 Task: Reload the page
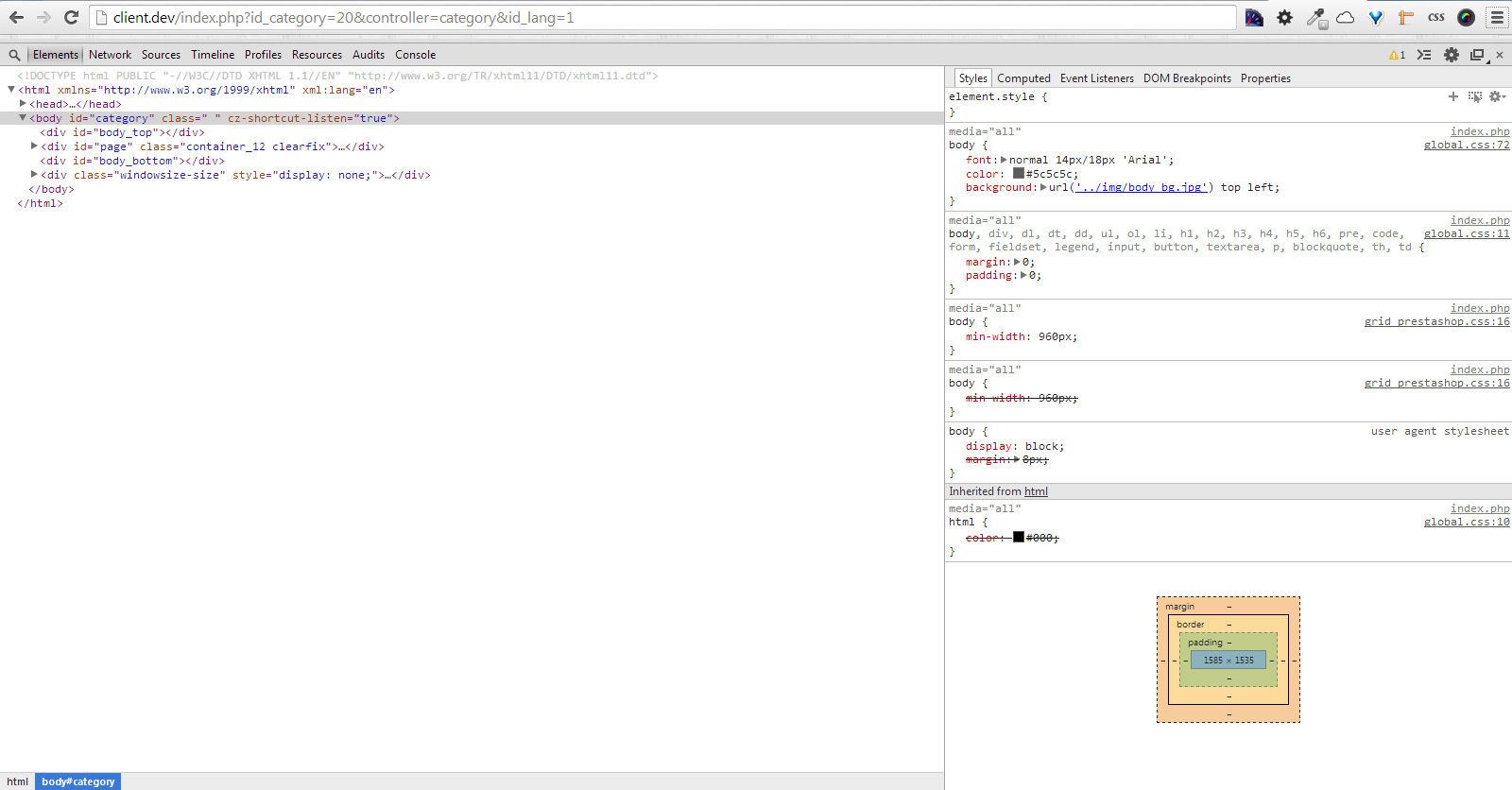[x=71, y=17]
